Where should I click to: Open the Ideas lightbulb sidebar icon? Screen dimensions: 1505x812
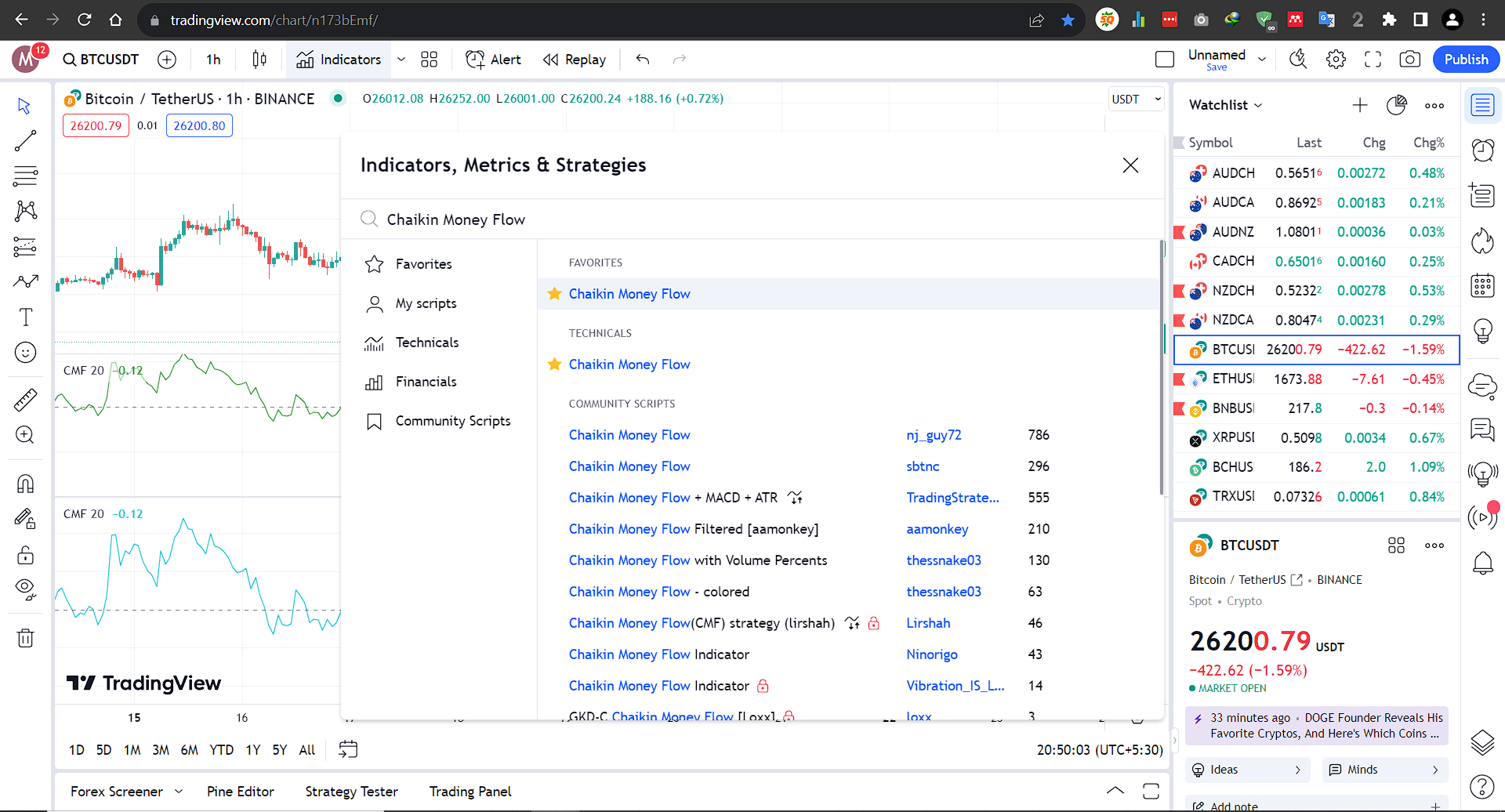coord(1482,331)
